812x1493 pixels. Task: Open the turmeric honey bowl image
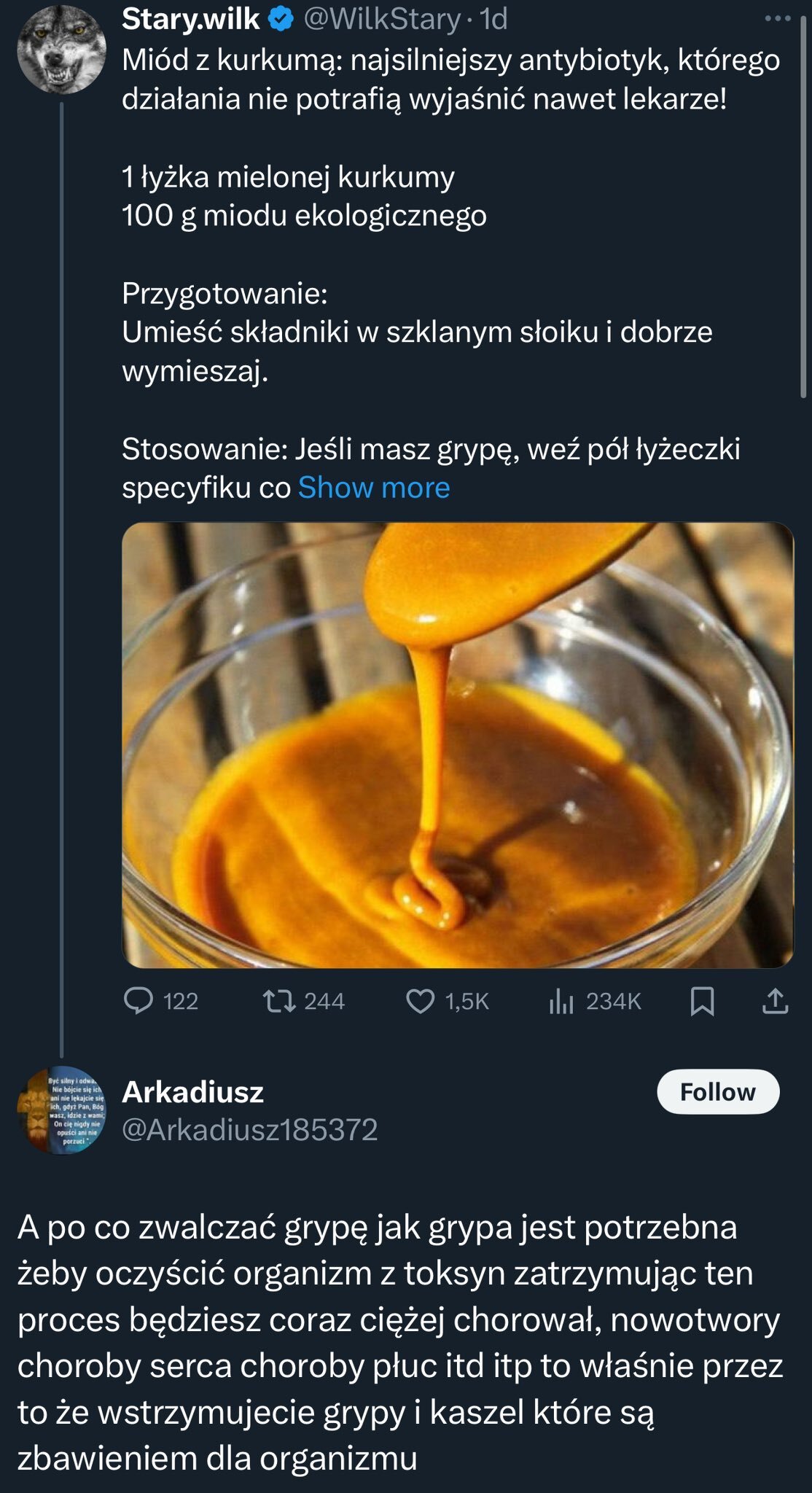457,744
